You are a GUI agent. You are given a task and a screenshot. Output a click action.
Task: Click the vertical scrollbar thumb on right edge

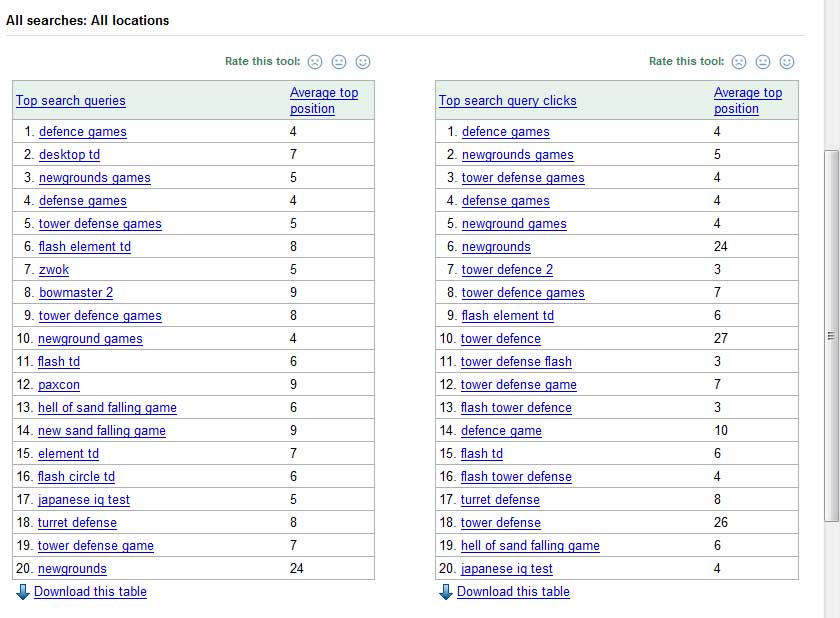(831, 335)
